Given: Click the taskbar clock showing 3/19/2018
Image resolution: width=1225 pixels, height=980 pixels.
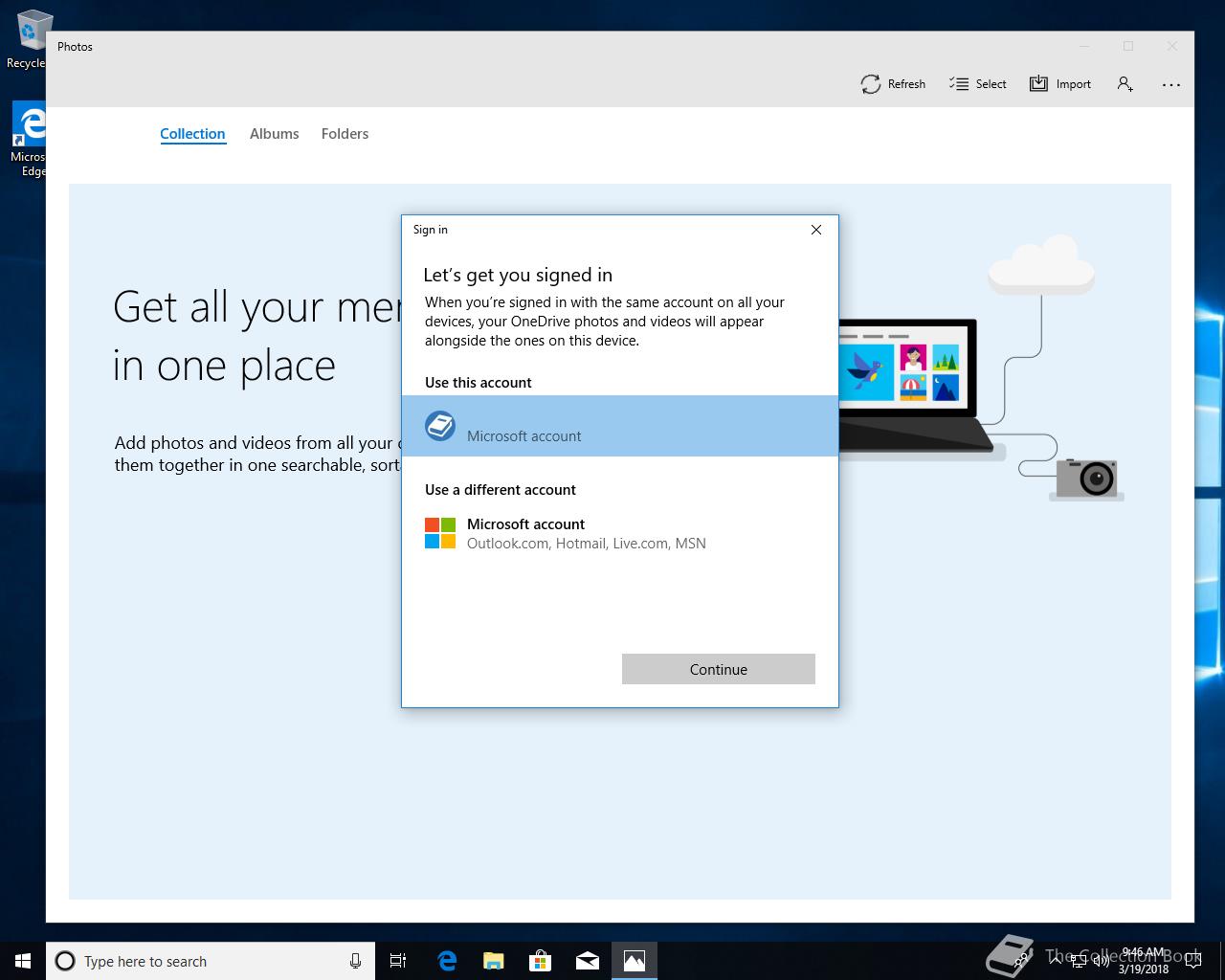Looking at the screenshot, I should (1144, 961).
